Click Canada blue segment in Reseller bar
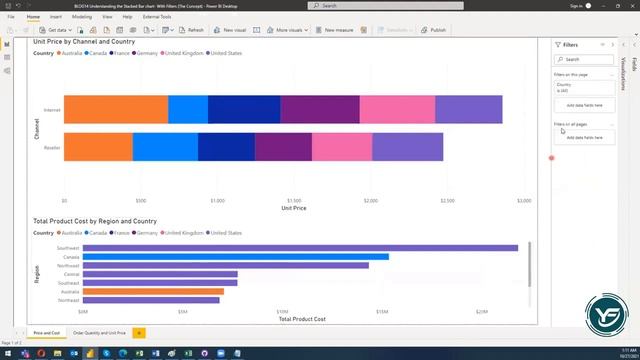The width and height of the screenshot is (640, 360). click(x=165, y=147)
